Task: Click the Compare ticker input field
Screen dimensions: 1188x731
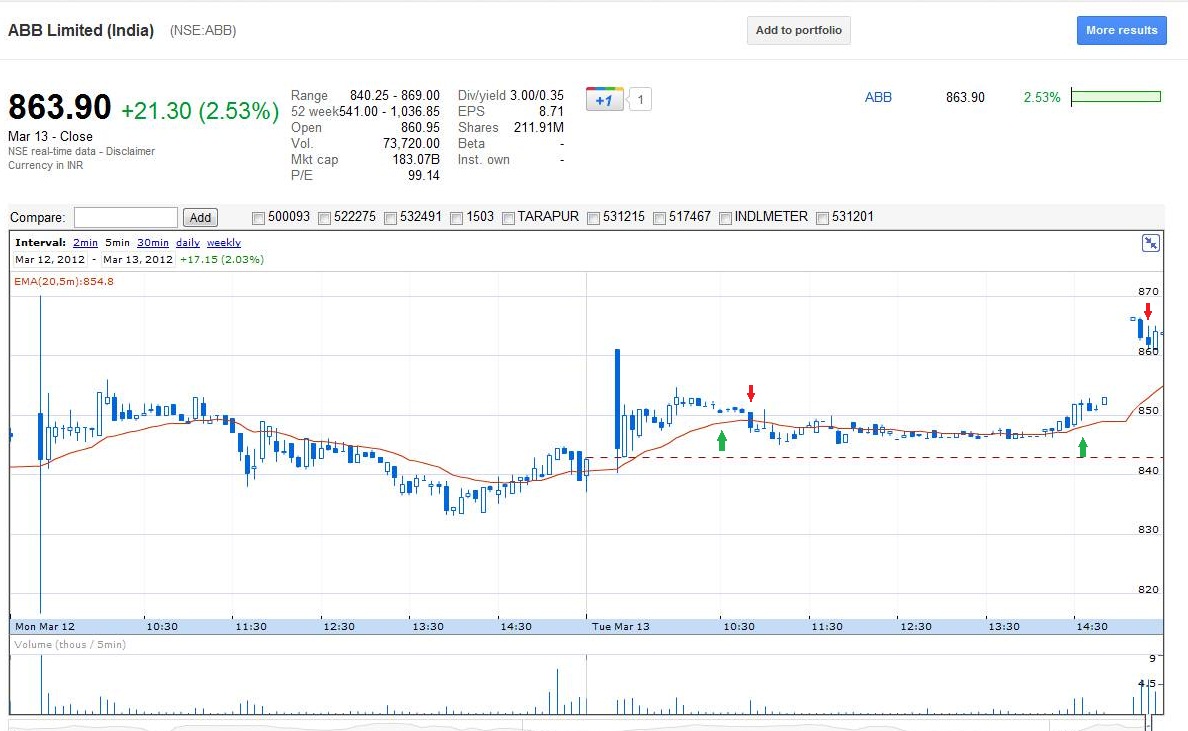Action: [126, 217]
